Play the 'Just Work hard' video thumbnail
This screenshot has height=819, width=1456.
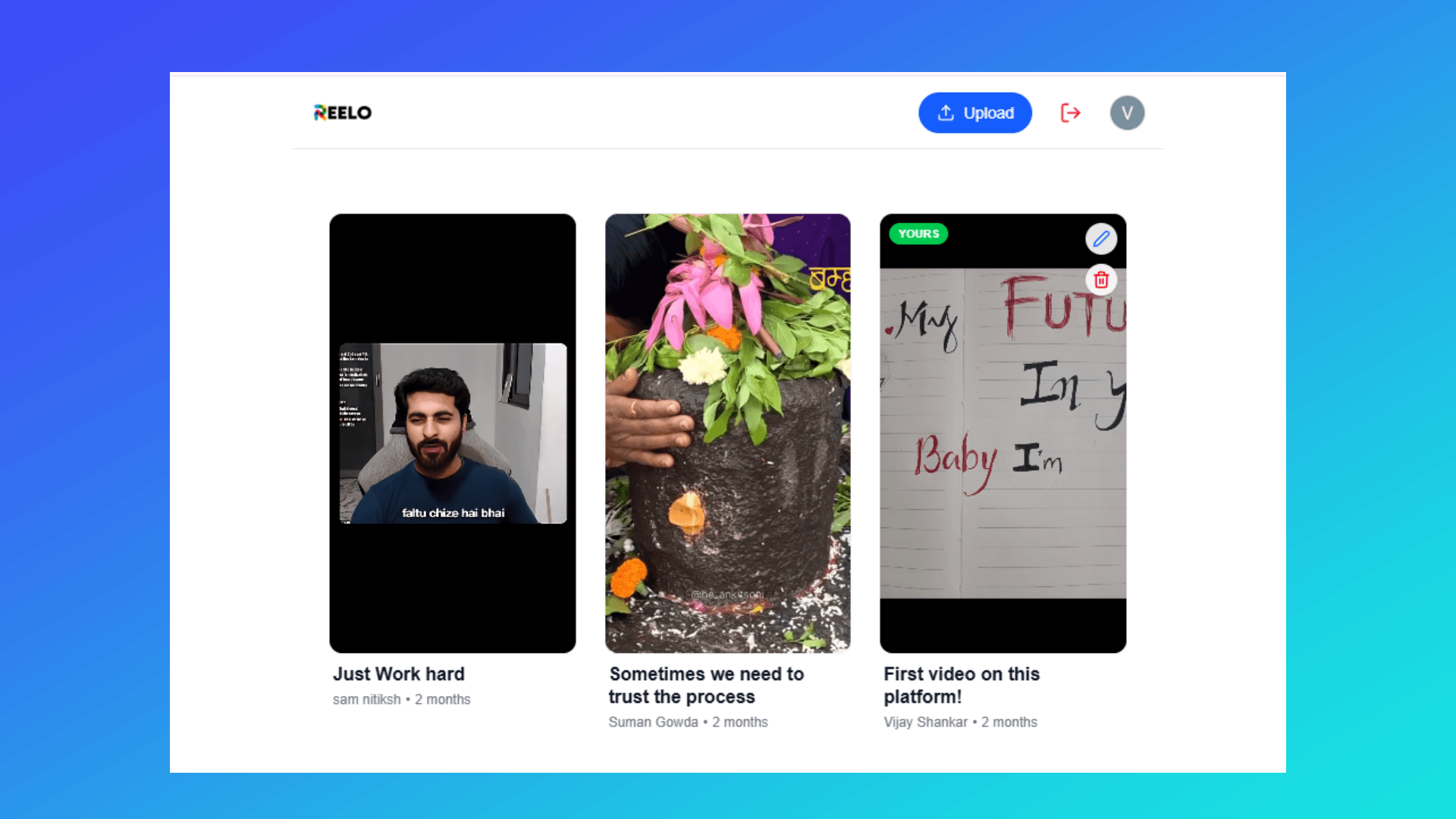[x=453, y=432]
